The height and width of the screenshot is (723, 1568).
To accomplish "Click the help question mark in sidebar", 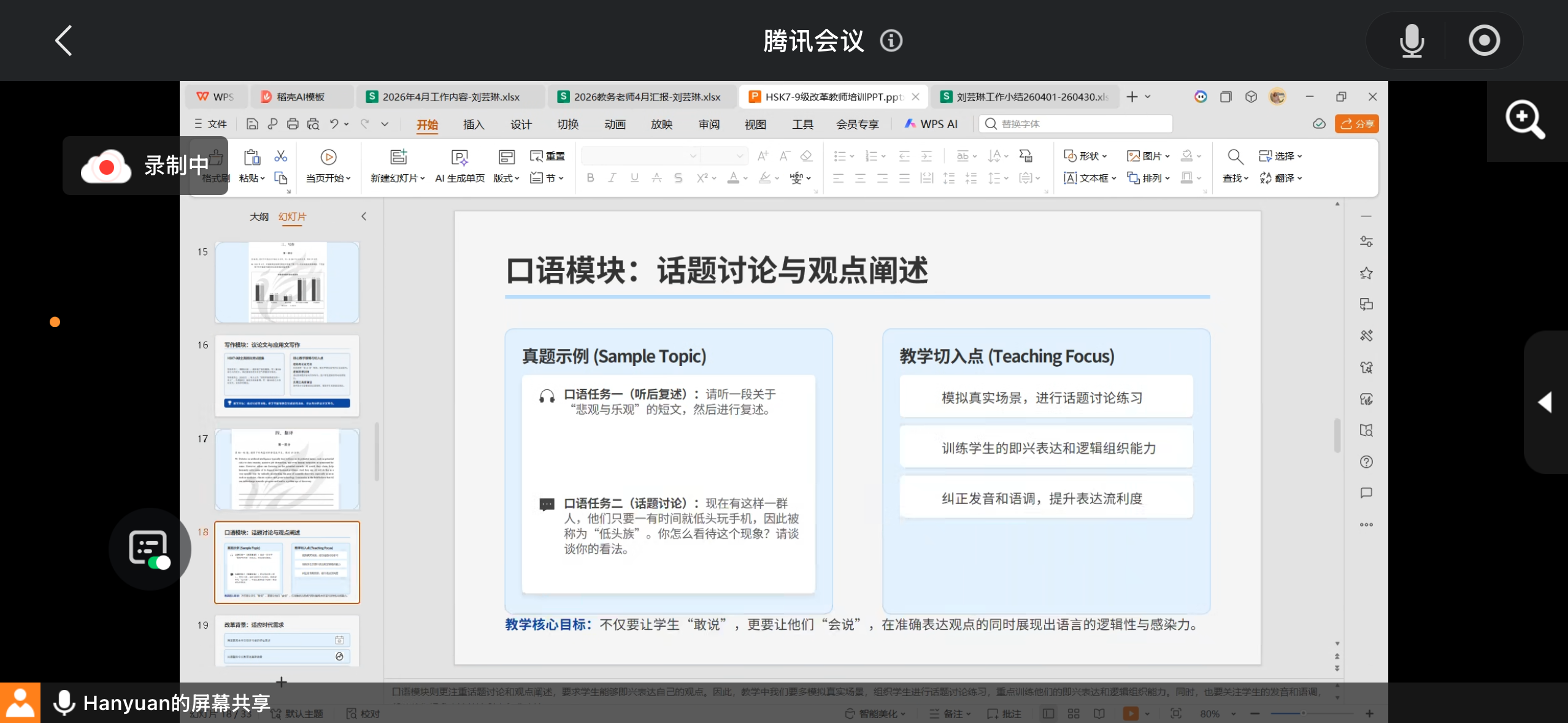I will (1366, 462).
